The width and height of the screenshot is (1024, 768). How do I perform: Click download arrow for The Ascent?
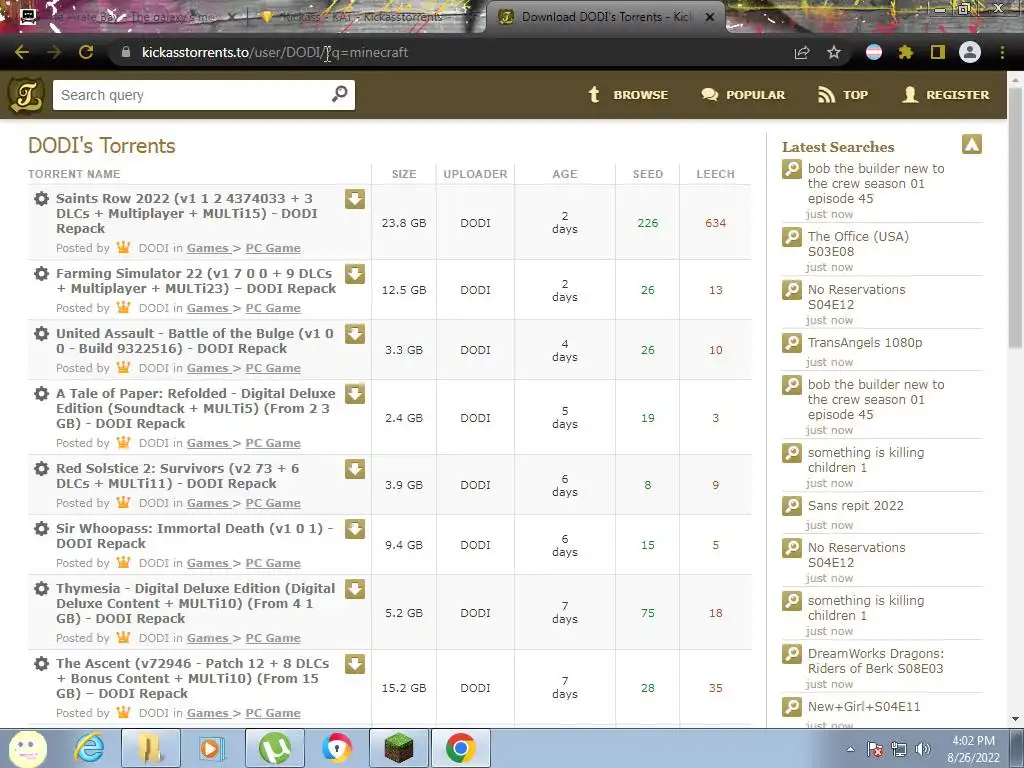coord(355,665)
